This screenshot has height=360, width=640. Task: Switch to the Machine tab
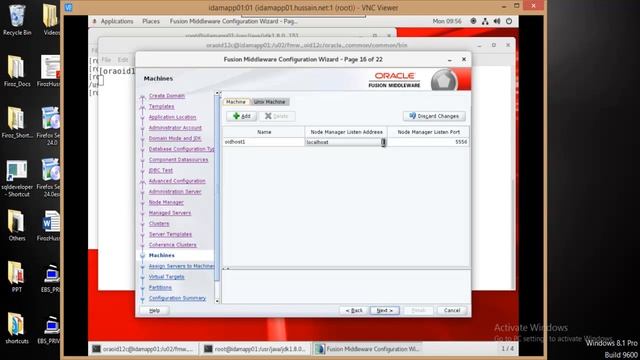[x=236, y=102]
